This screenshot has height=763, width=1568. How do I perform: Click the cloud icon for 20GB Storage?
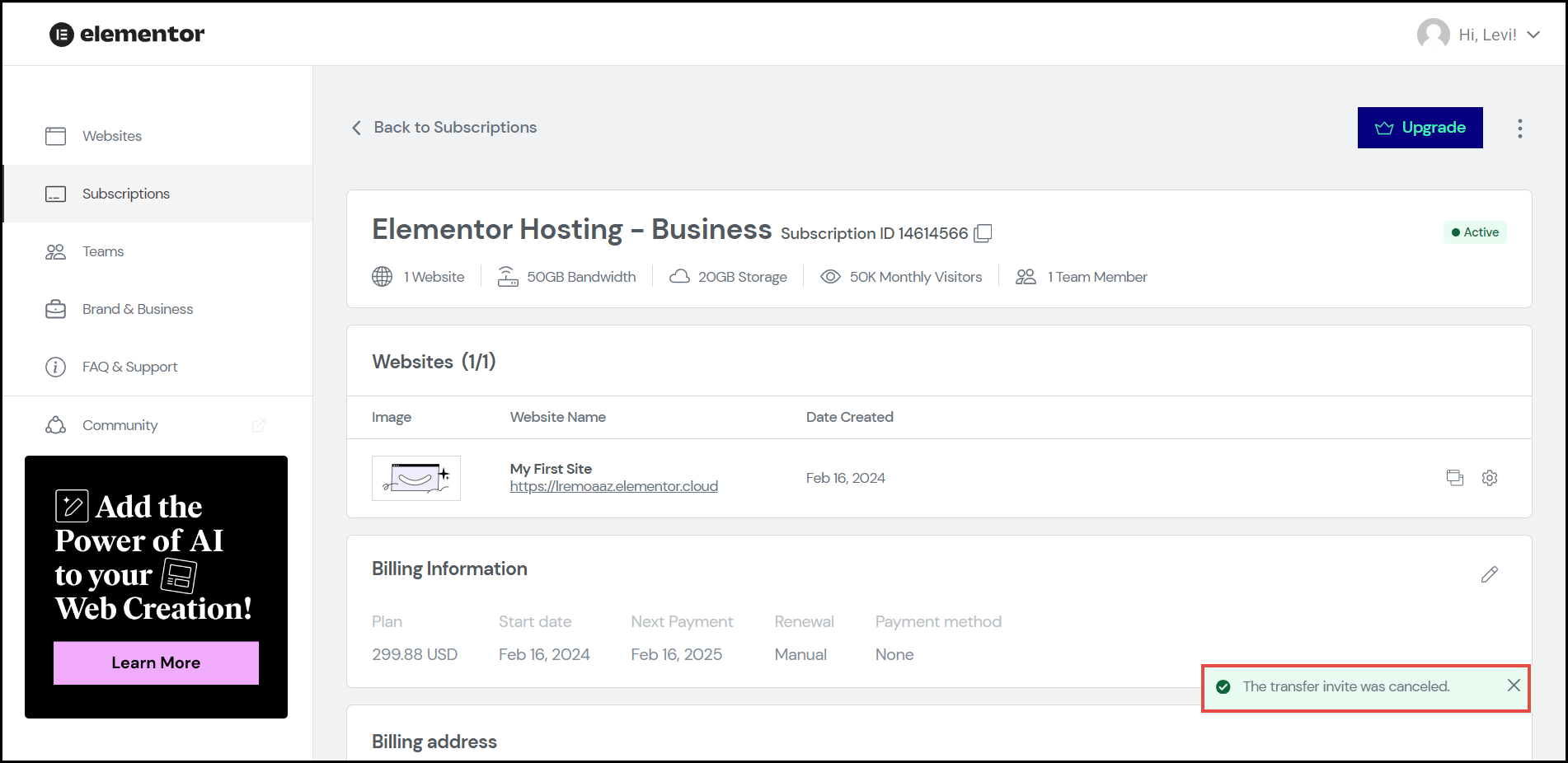click(x=679, y=277)
